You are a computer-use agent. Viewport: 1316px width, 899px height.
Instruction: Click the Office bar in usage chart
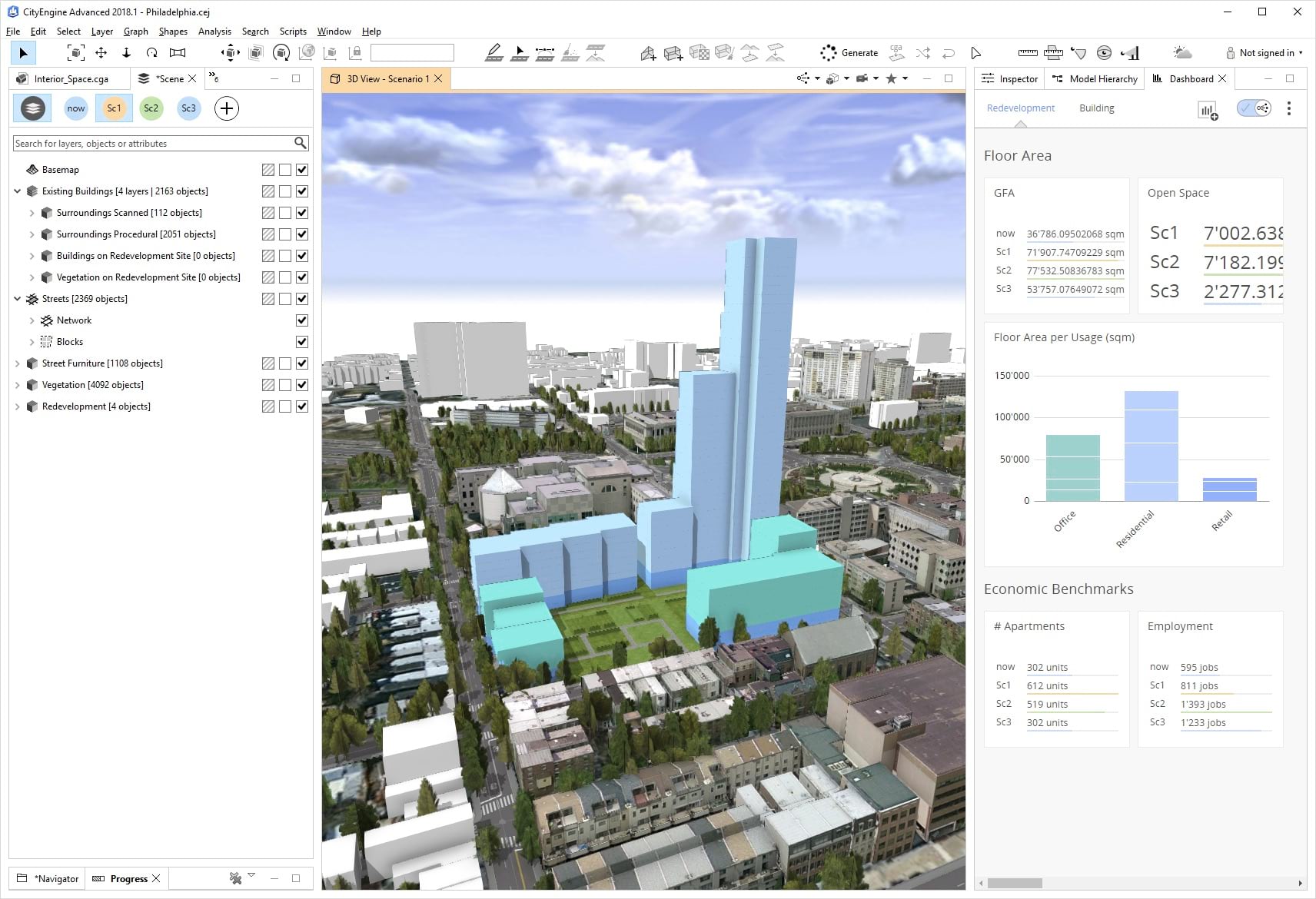tap(1072, 468)
